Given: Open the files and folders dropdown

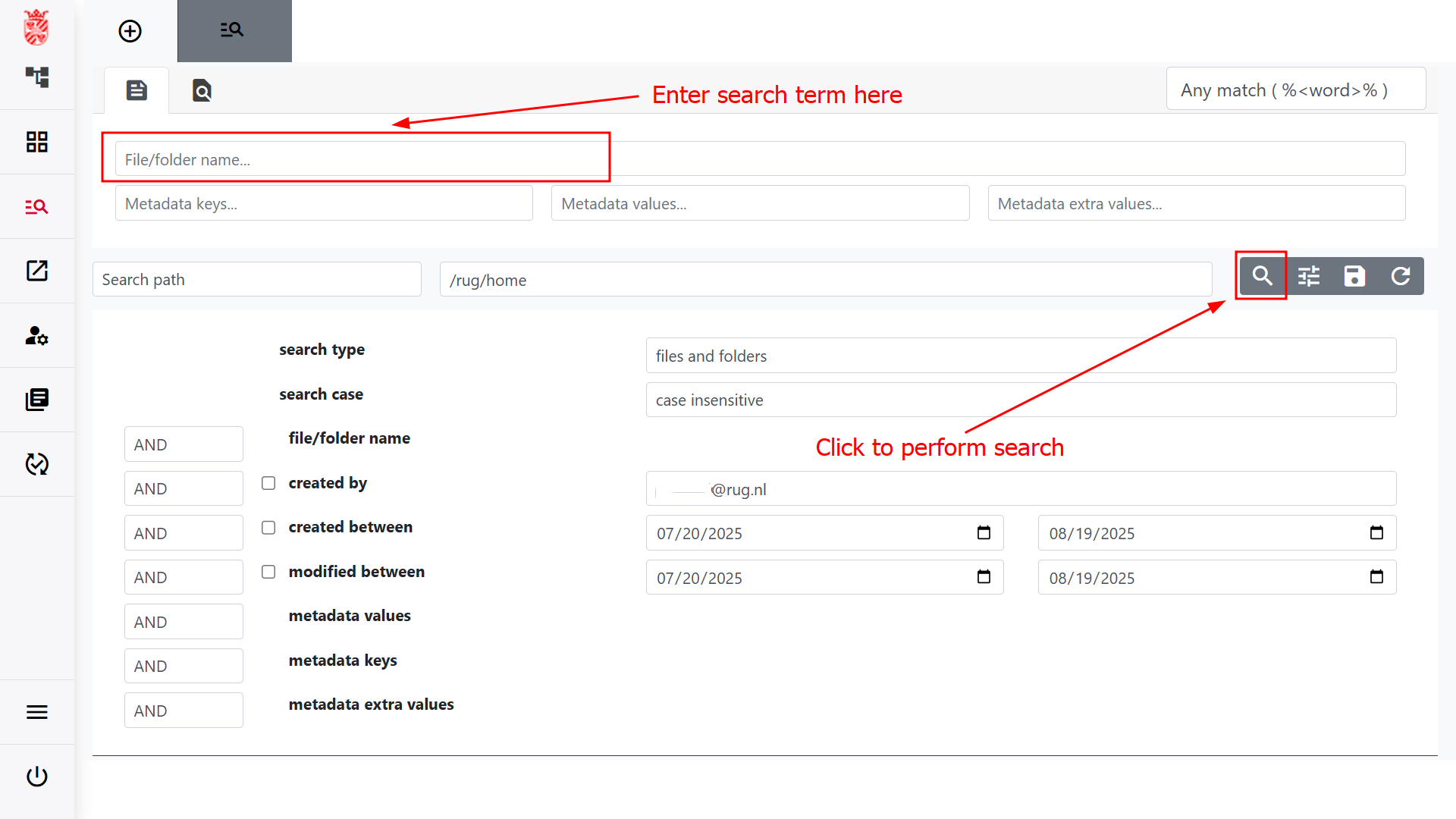Looking at the screenshot, I should 1021,356.
